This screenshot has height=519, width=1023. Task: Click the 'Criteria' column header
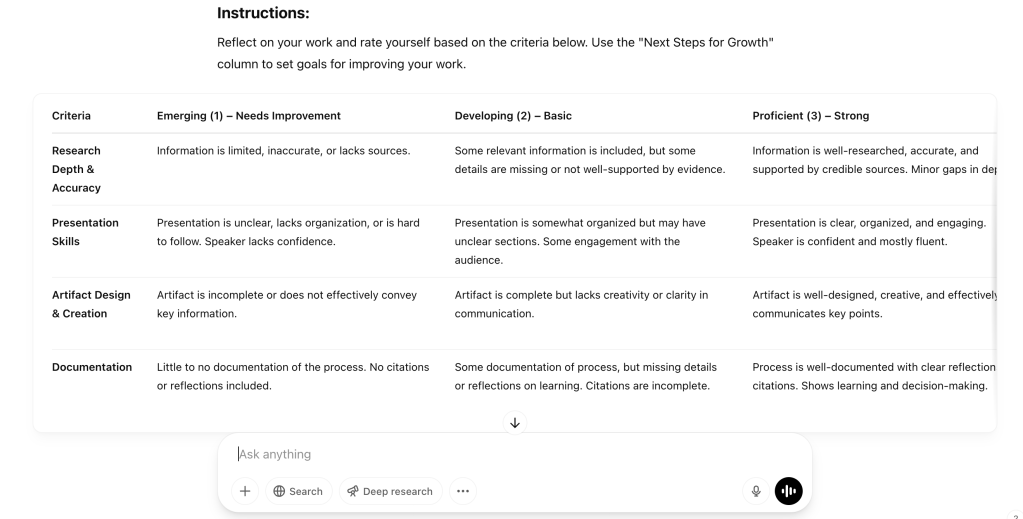[x=71, y=116]
